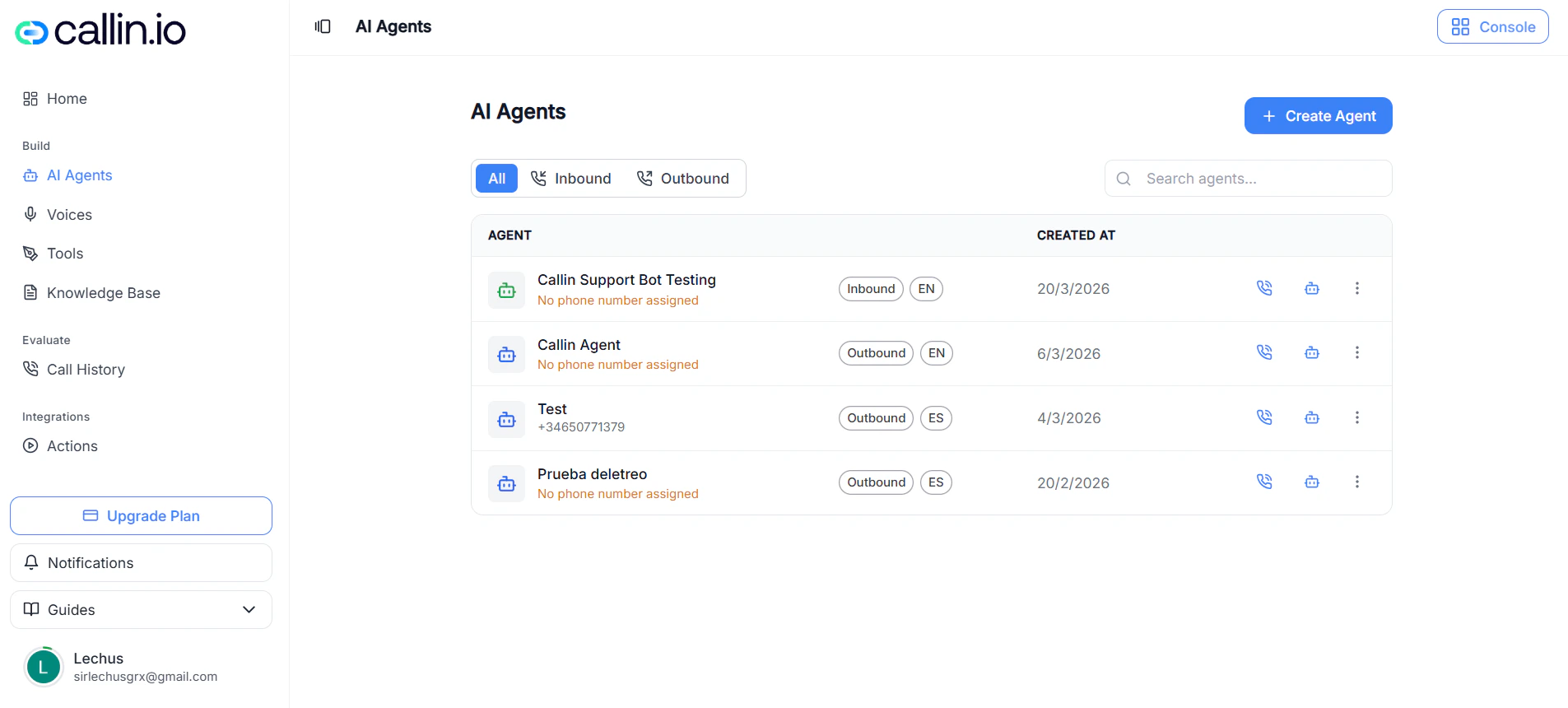Click EN badge on Callin Support Bot Testing row
This screenshot has height=708, width=1568.
(x=926, y=289)
